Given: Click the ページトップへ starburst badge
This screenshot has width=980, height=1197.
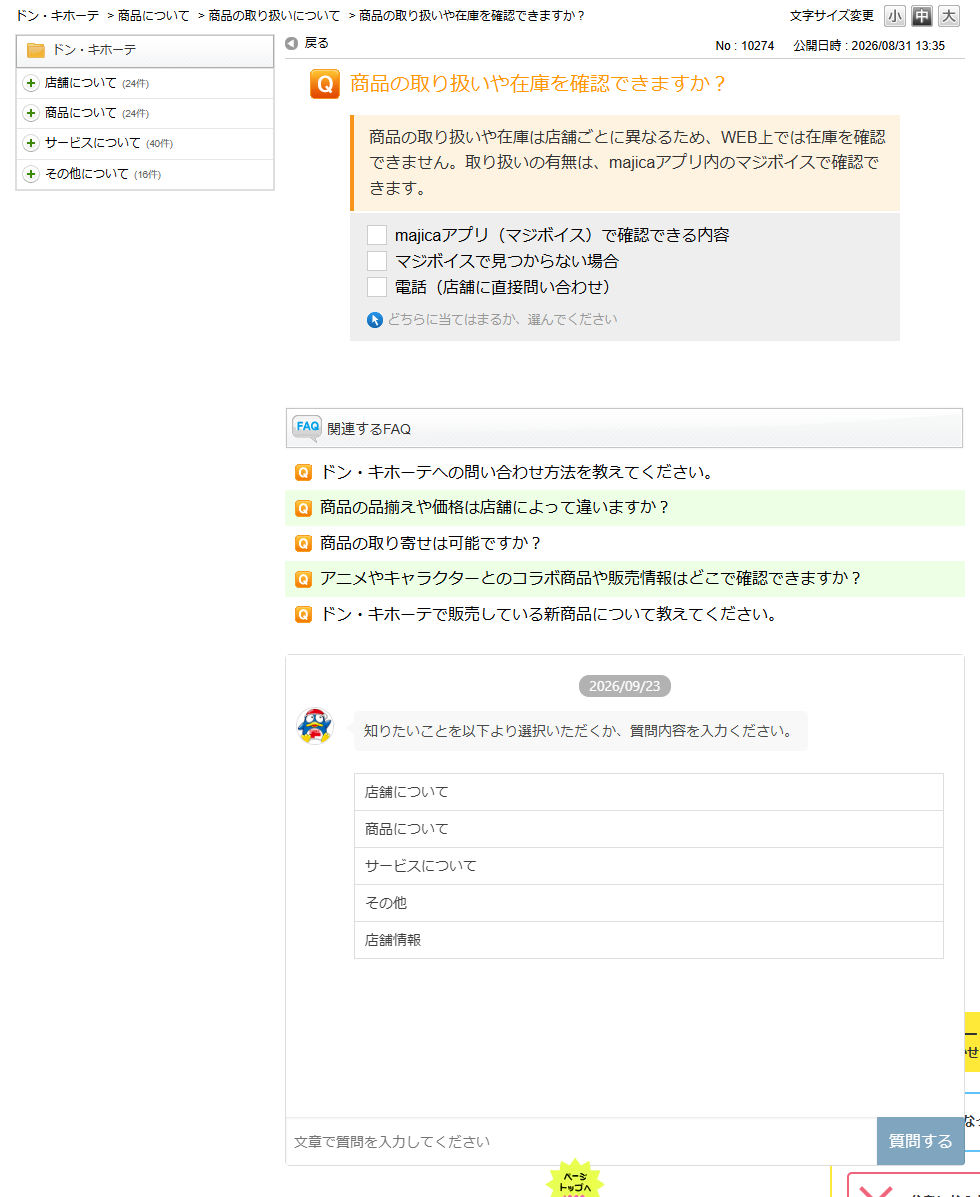Looking at the screenshot, I should (575, 1180).
